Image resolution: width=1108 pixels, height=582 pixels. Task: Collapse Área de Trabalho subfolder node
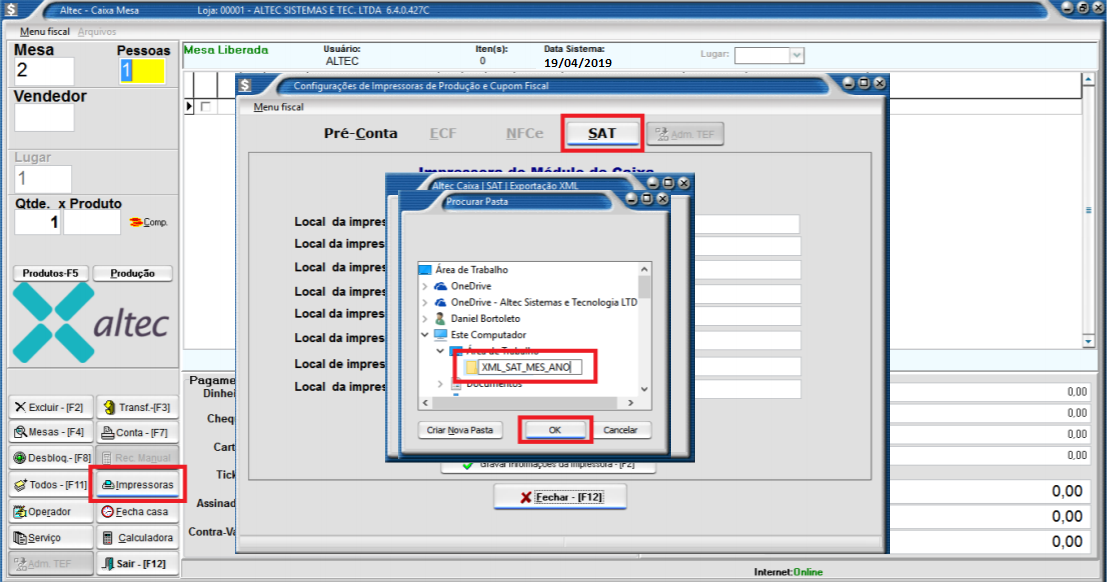point(440,351)
